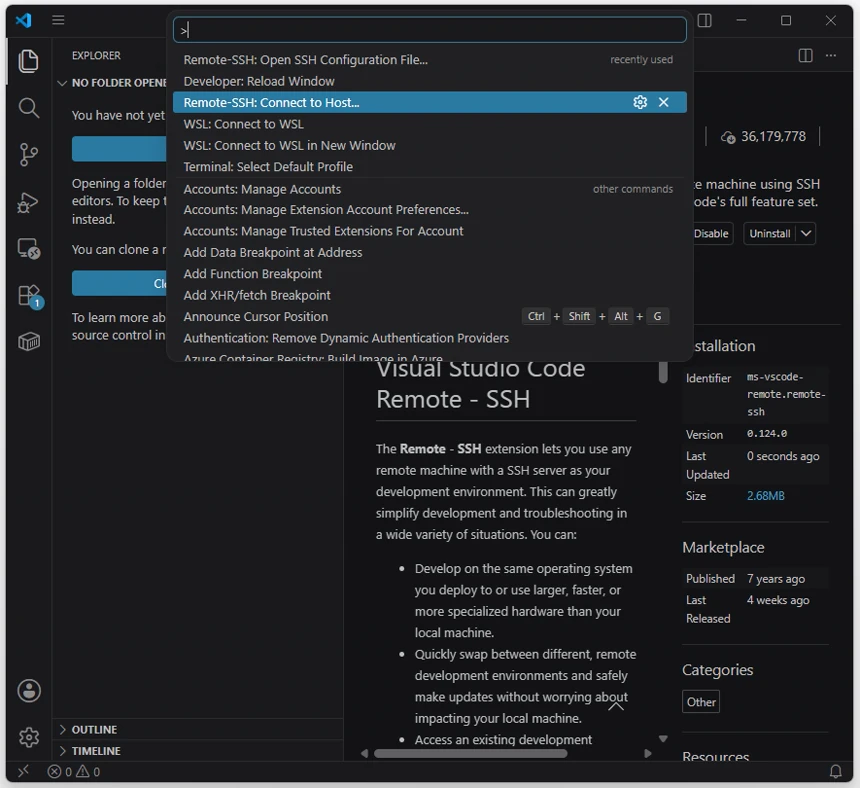Open the Source Control view
Screen dimensions: 860x788
pos(29,155)
